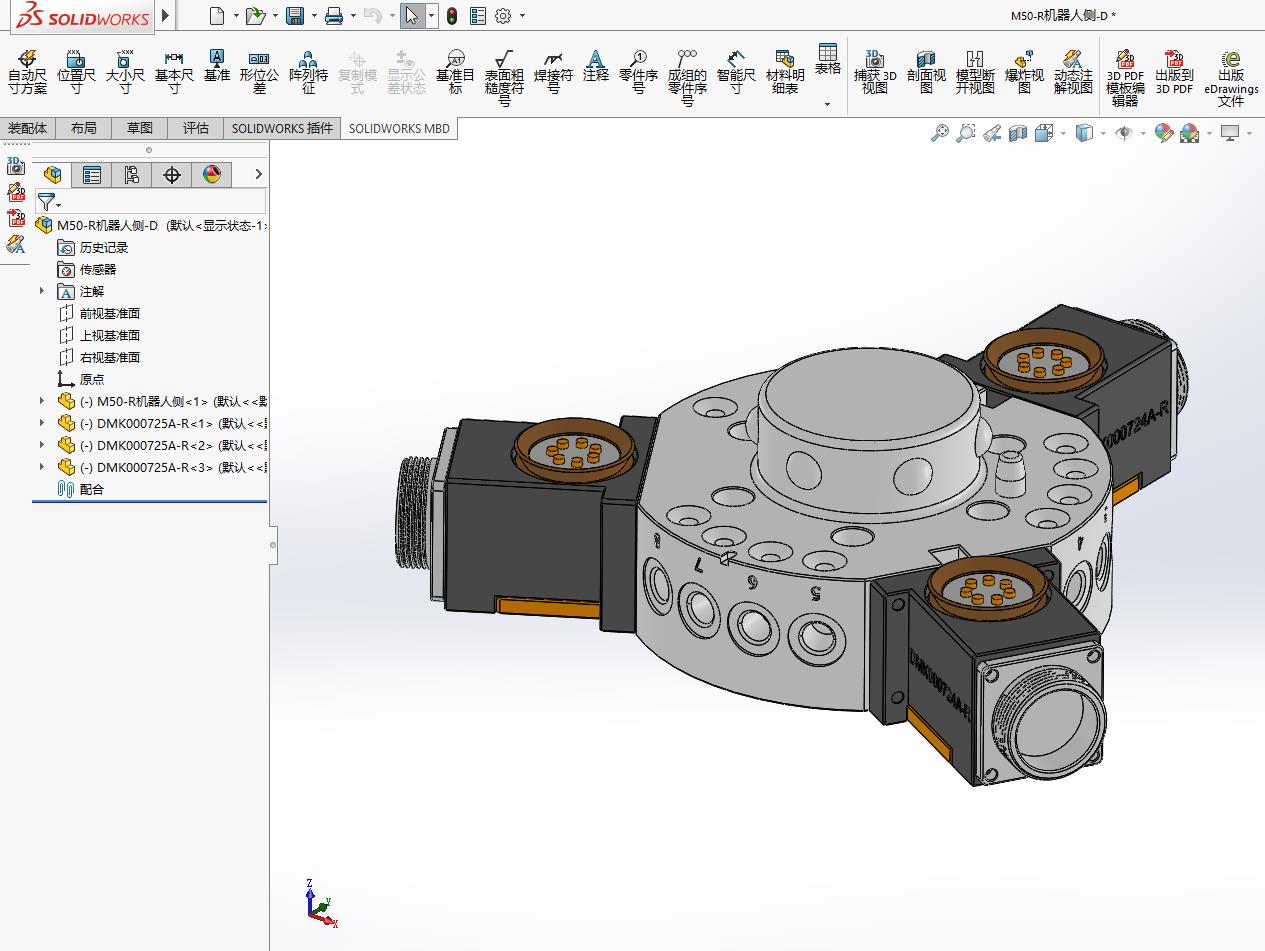Viewport: 1265px width, 951px height.
Task: Open the SOLIDWORKS 插件 tab
Action: click(x=282, y=128)
